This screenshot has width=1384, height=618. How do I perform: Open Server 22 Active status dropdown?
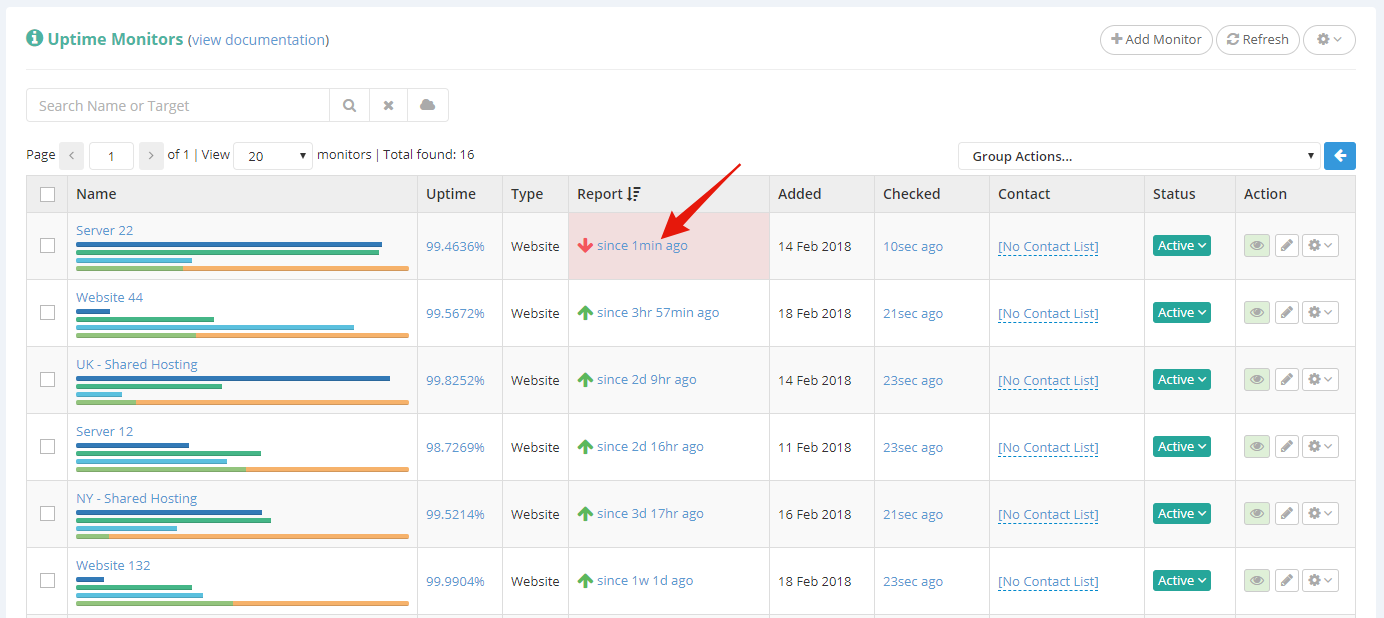[x=1182, y=246]
